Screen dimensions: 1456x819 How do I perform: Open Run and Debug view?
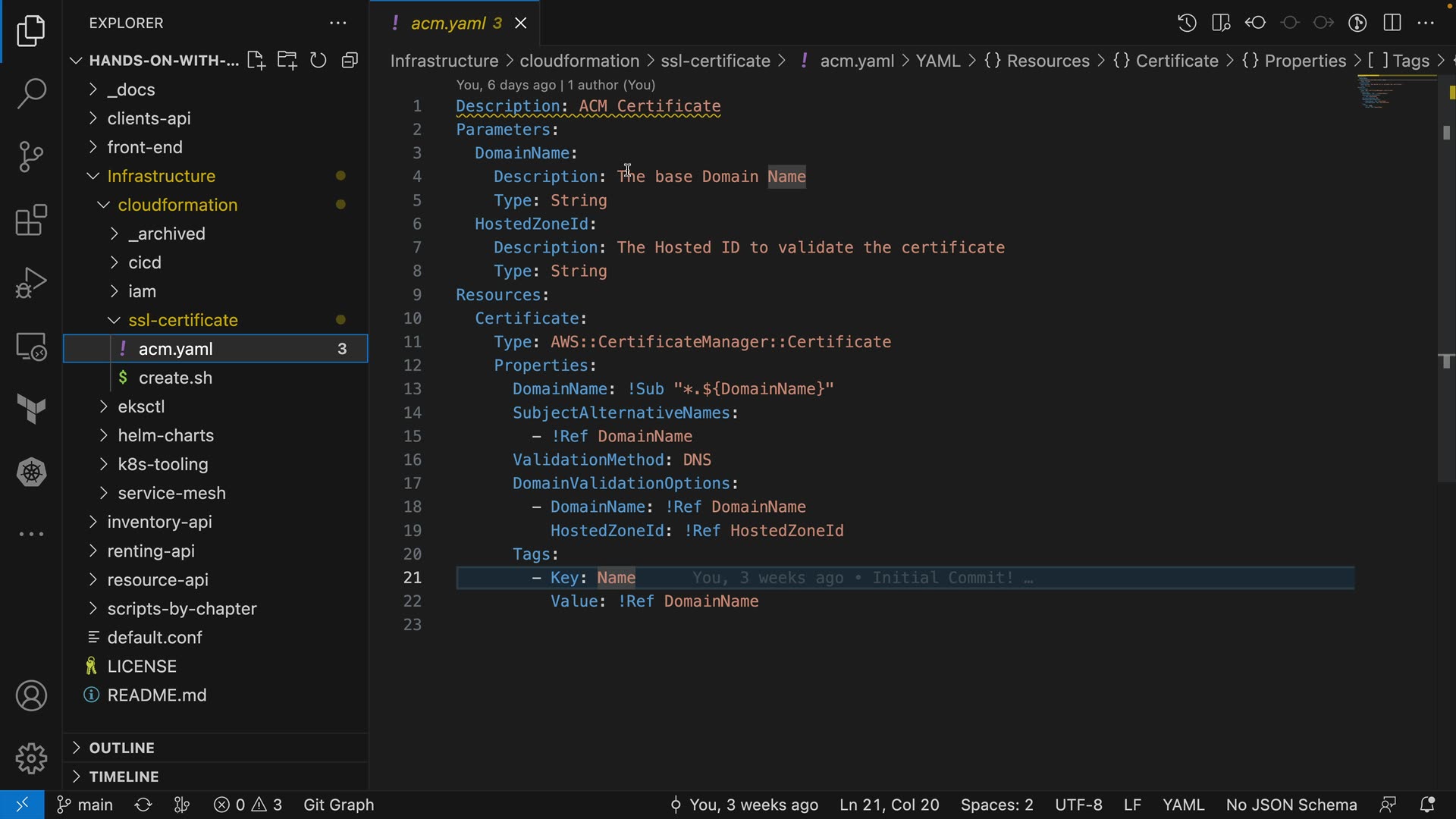pos(31,283)
